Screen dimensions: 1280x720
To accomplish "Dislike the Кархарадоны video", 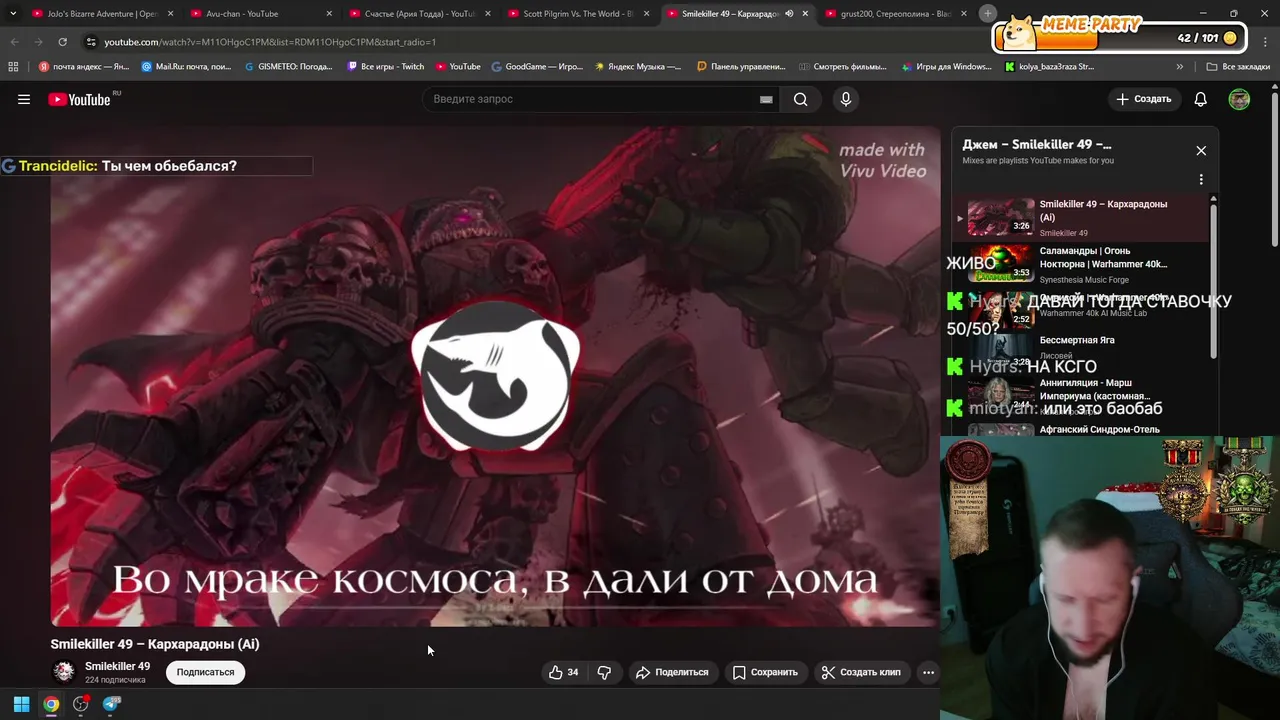I will tap(604, 672).
